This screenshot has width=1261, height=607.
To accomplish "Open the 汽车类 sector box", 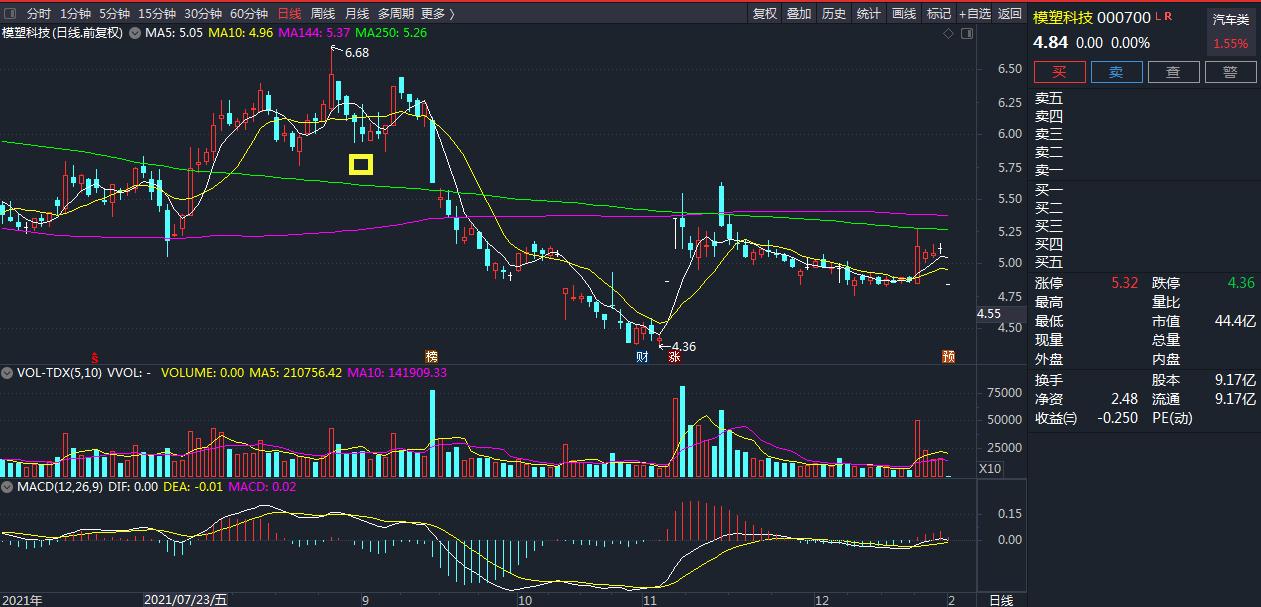I will 1231,32.
